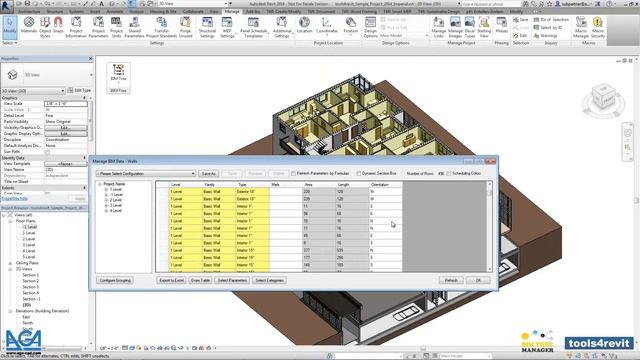Click the table's vertical scrollbar

489,227
